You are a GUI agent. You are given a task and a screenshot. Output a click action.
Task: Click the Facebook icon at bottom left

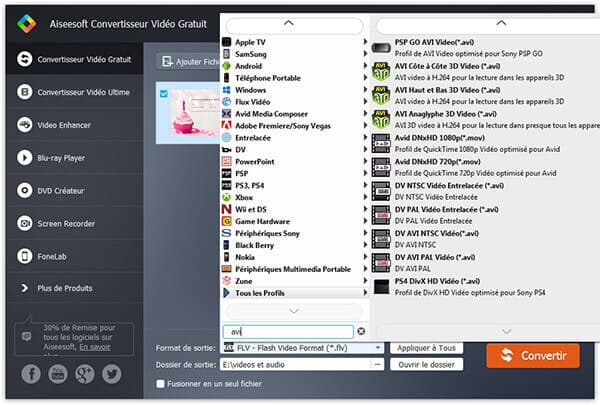click(x=31, y=373)
